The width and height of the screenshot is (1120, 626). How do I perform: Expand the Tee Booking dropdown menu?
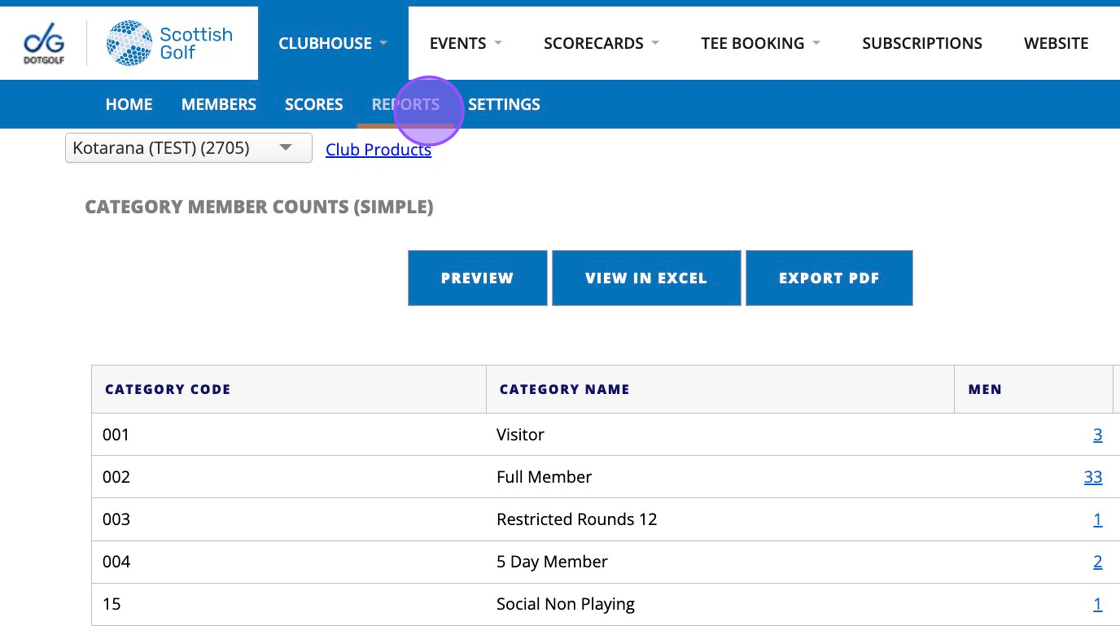tap(760, 43)
